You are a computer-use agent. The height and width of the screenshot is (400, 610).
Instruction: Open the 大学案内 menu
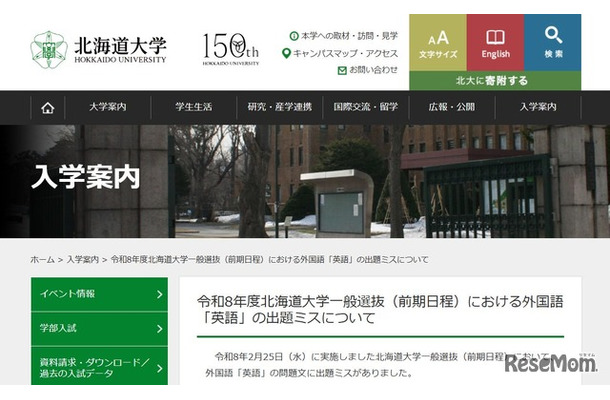[108, 107]
